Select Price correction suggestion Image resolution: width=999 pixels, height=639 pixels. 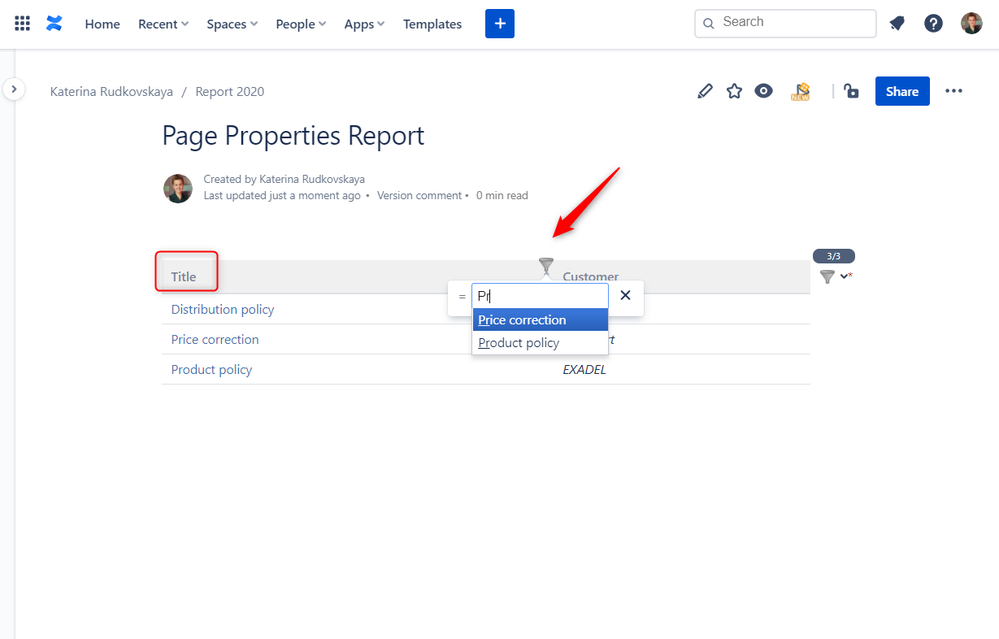click(540, 320)
